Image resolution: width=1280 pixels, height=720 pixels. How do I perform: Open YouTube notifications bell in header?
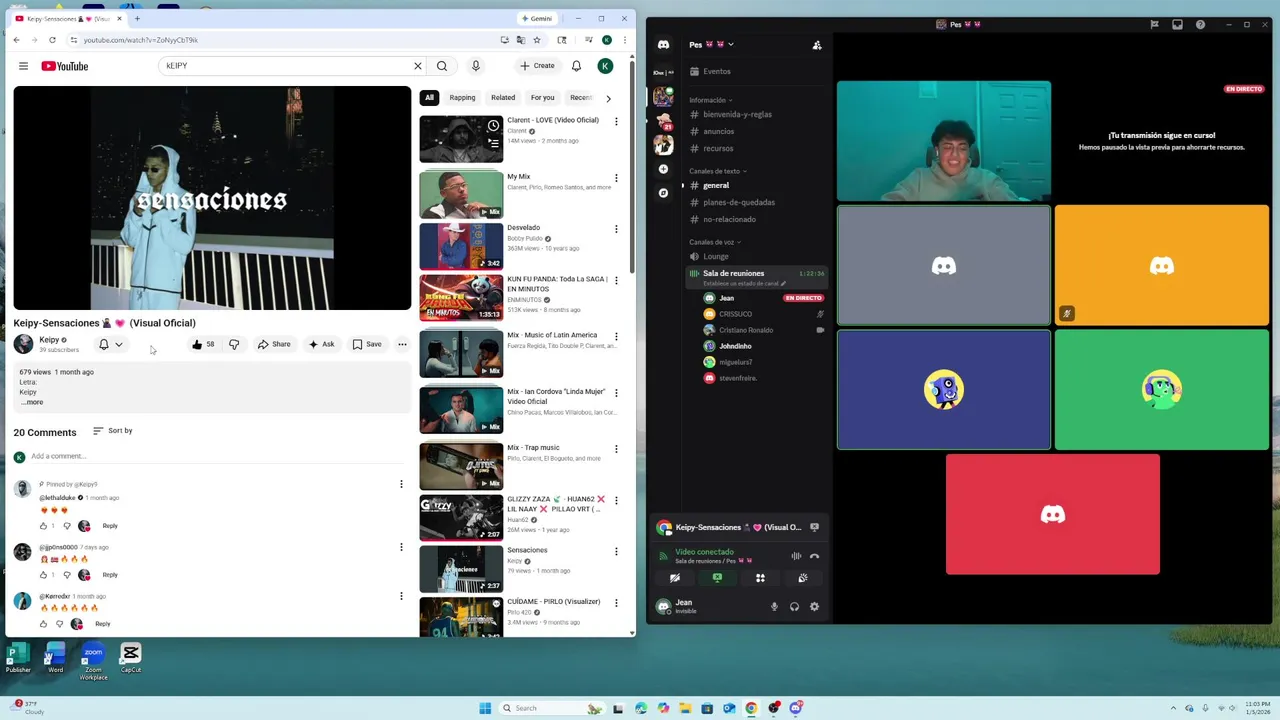point(576,66)
